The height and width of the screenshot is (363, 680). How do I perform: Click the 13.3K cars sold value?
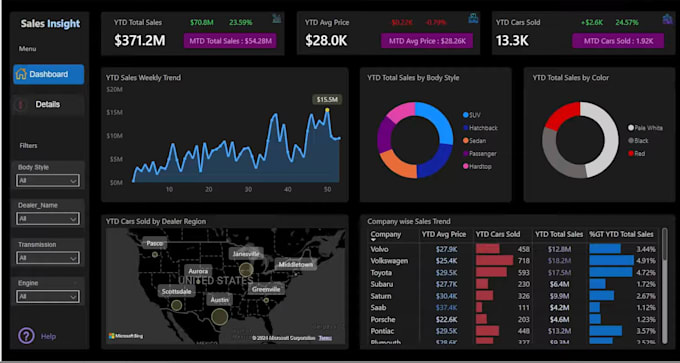click(512, 40)
